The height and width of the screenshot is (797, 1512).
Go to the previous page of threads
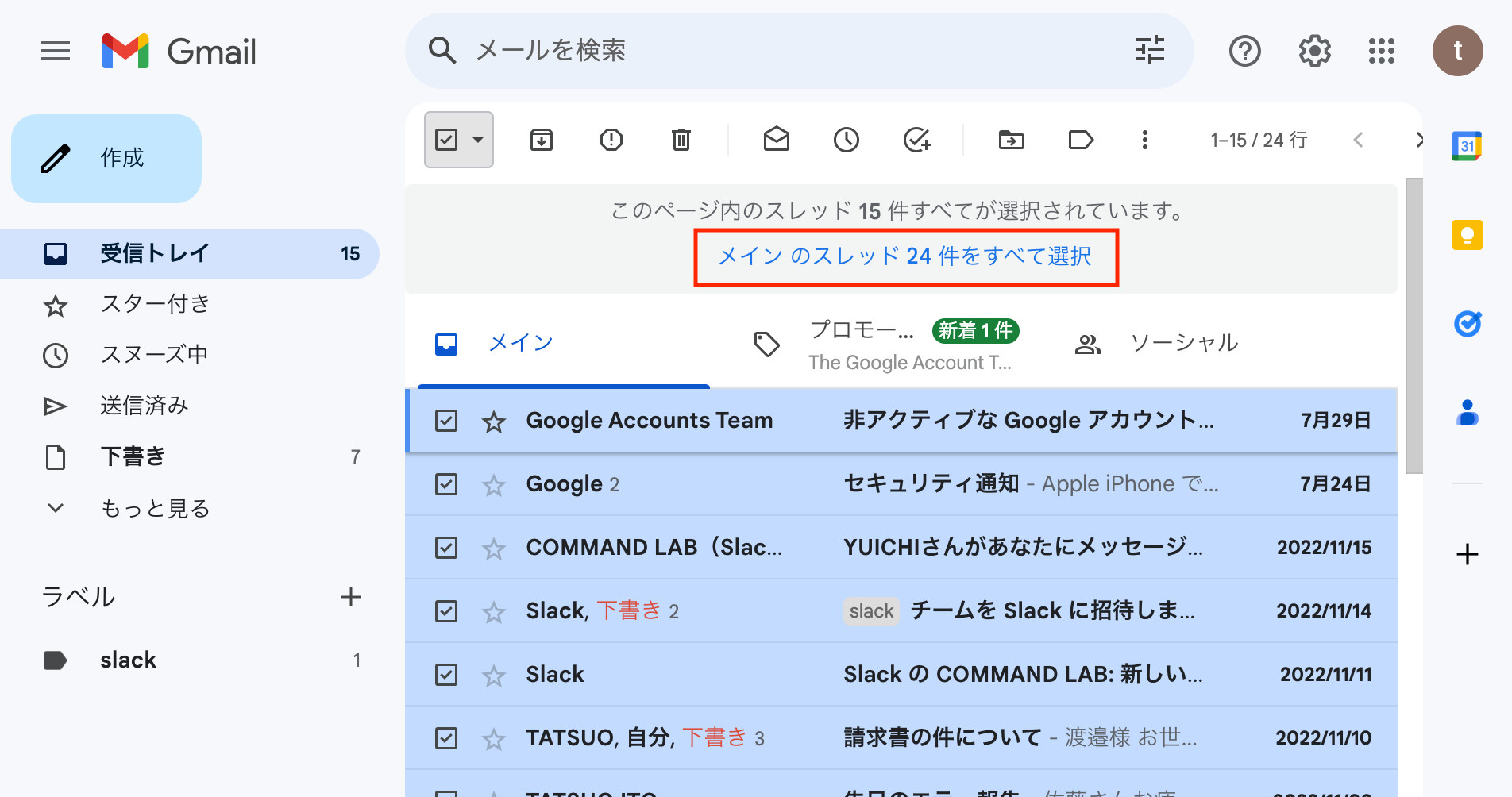[x=1358, y=140]
